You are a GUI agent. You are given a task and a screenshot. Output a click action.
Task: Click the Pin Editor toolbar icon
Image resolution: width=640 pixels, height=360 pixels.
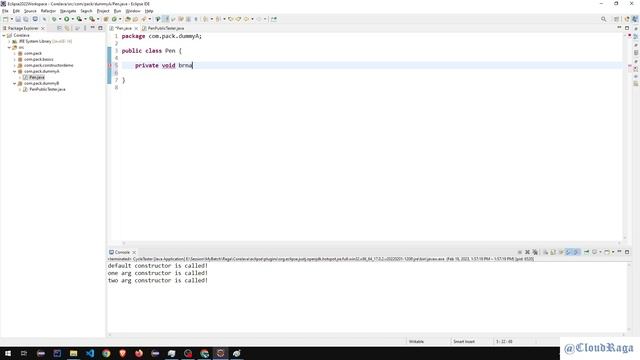(x=274, y=19)
